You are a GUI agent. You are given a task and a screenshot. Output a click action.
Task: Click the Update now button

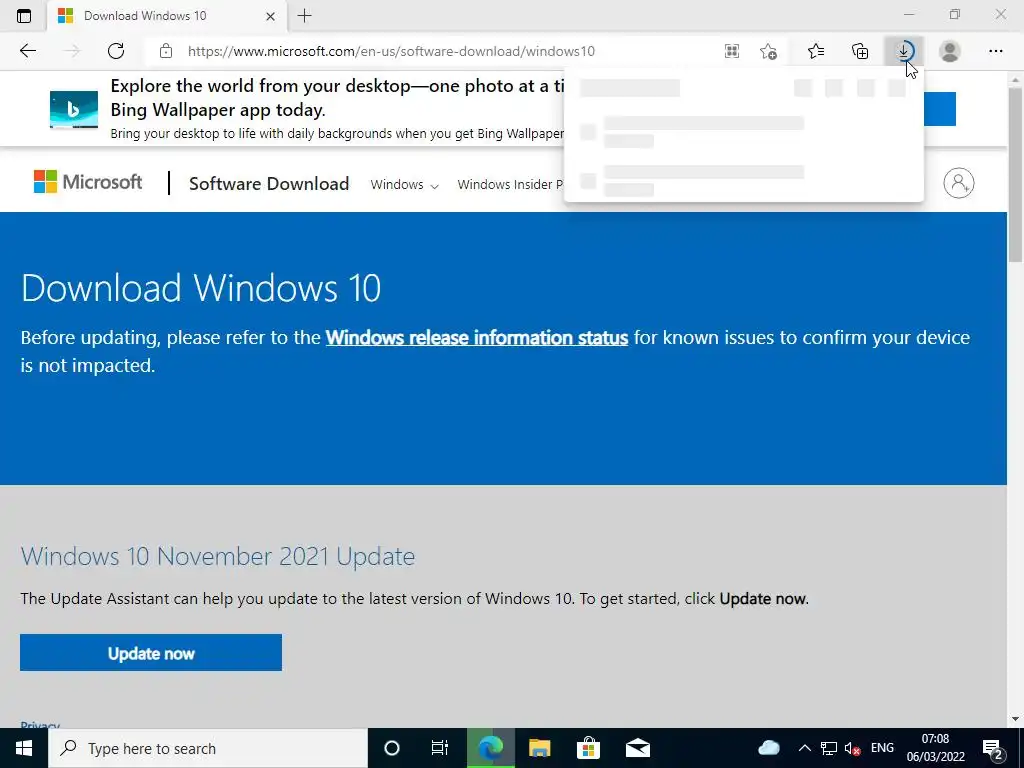[x=151, y=652]
